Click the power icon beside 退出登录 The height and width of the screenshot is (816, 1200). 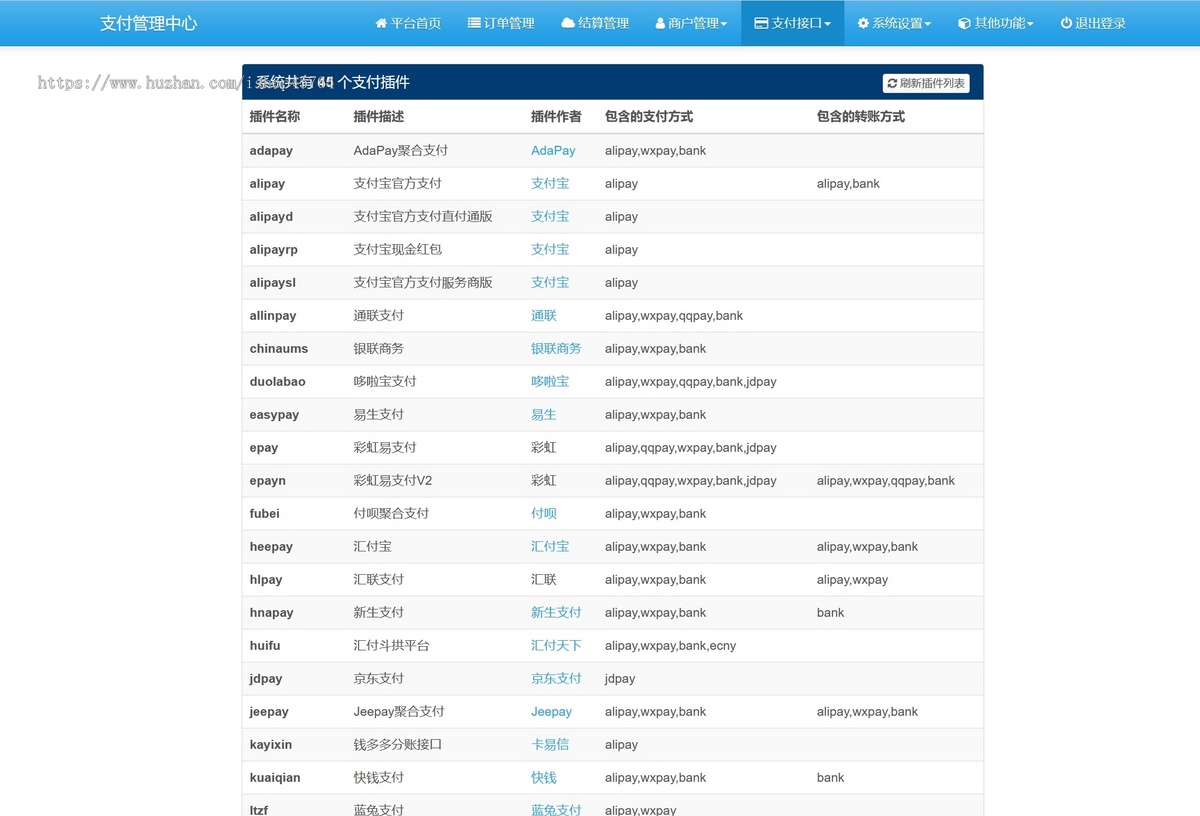1066,23
